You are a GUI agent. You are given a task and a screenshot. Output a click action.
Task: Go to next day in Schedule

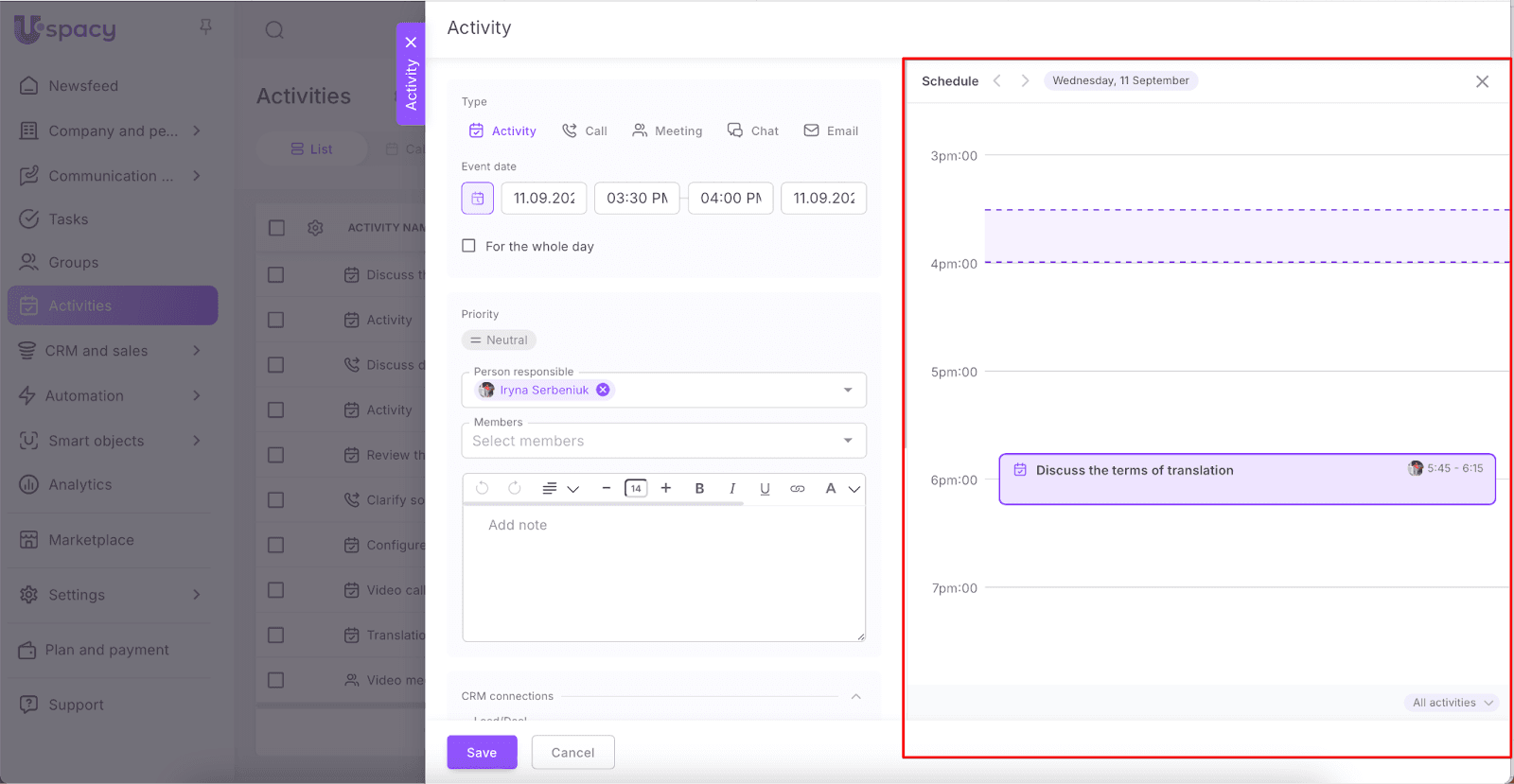coord(1025,81)
